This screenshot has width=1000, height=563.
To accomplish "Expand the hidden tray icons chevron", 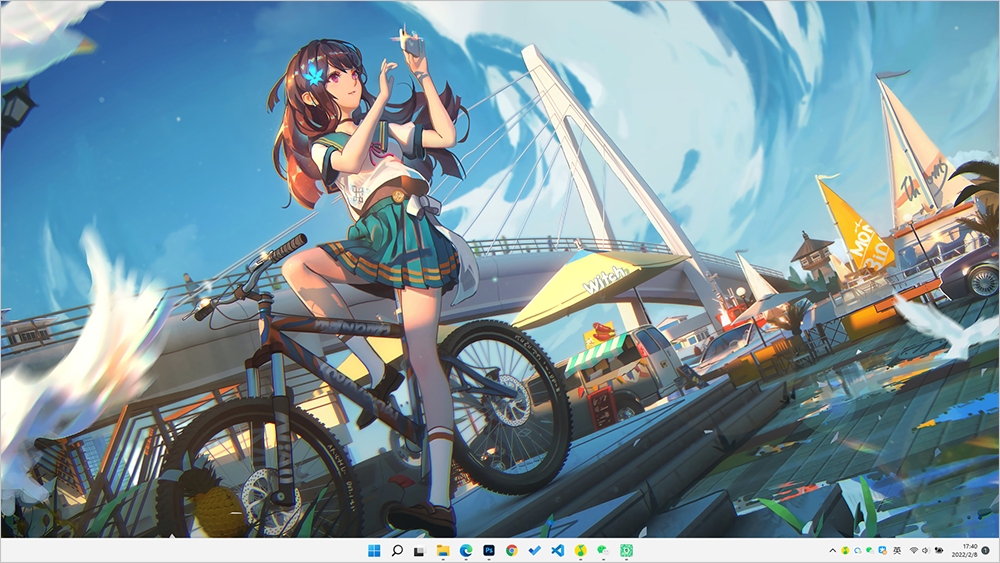I will point(833,550).
